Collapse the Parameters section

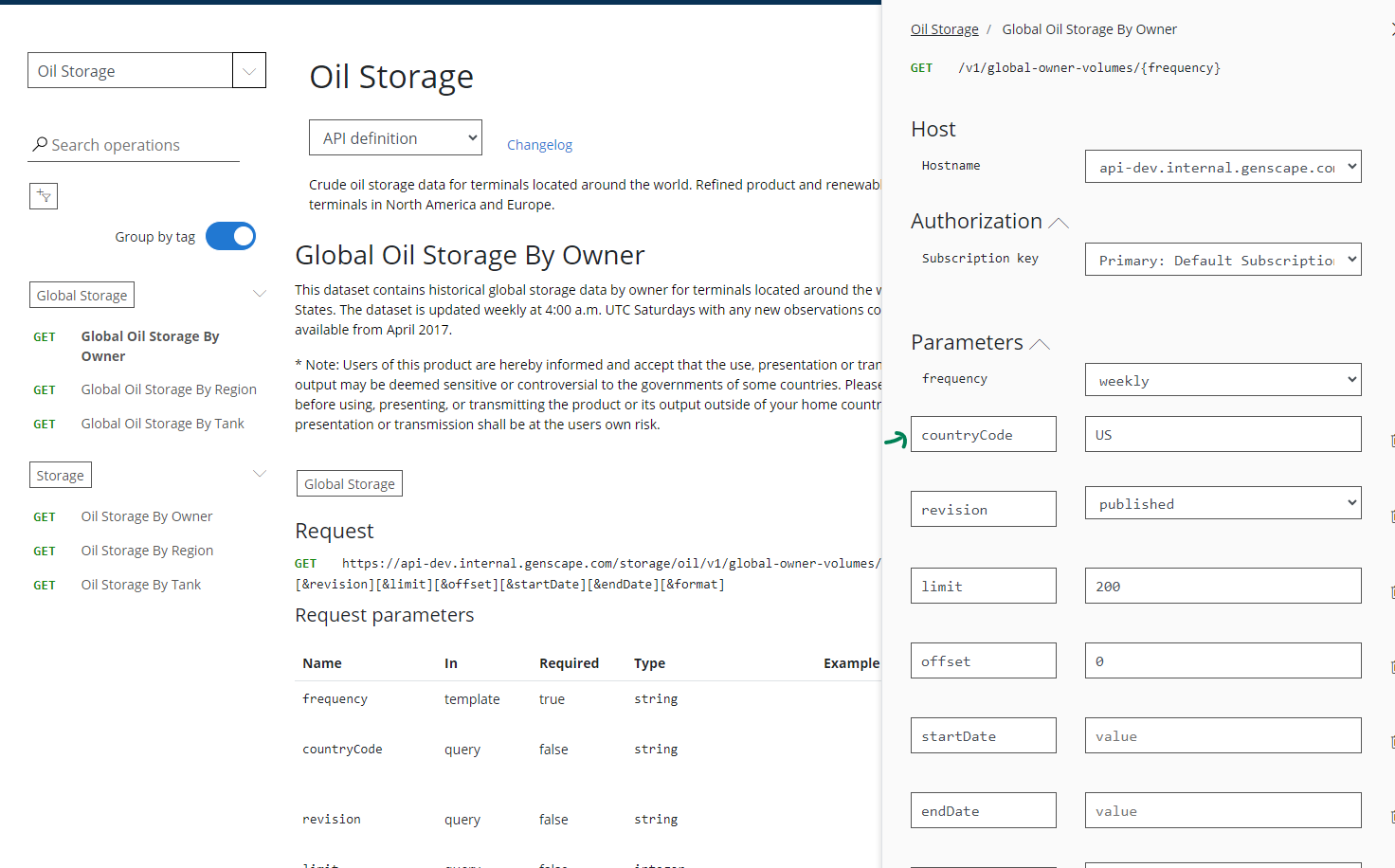coord(1040,344)
